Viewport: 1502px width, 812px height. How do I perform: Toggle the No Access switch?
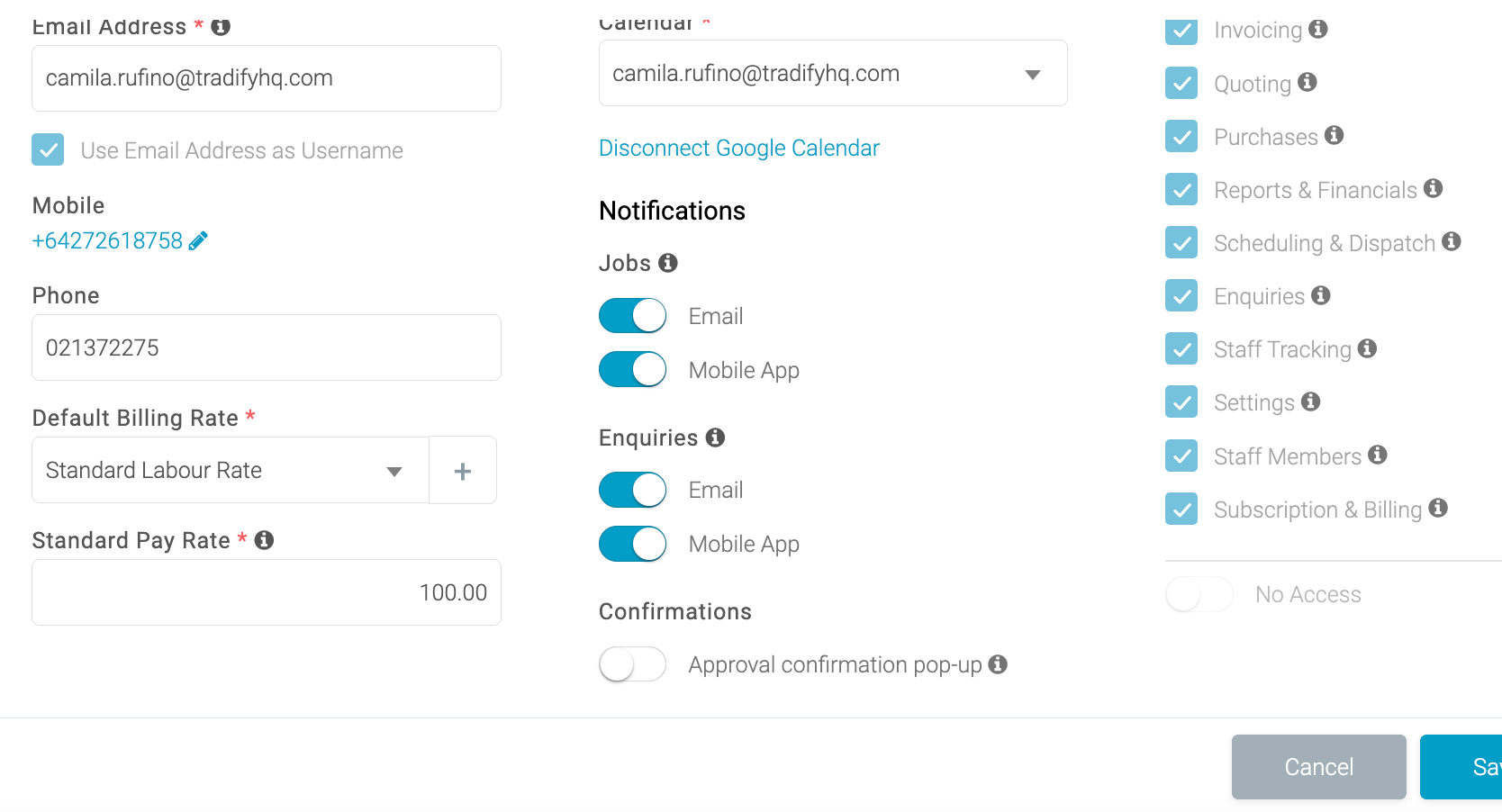(x=1199, y=594)
